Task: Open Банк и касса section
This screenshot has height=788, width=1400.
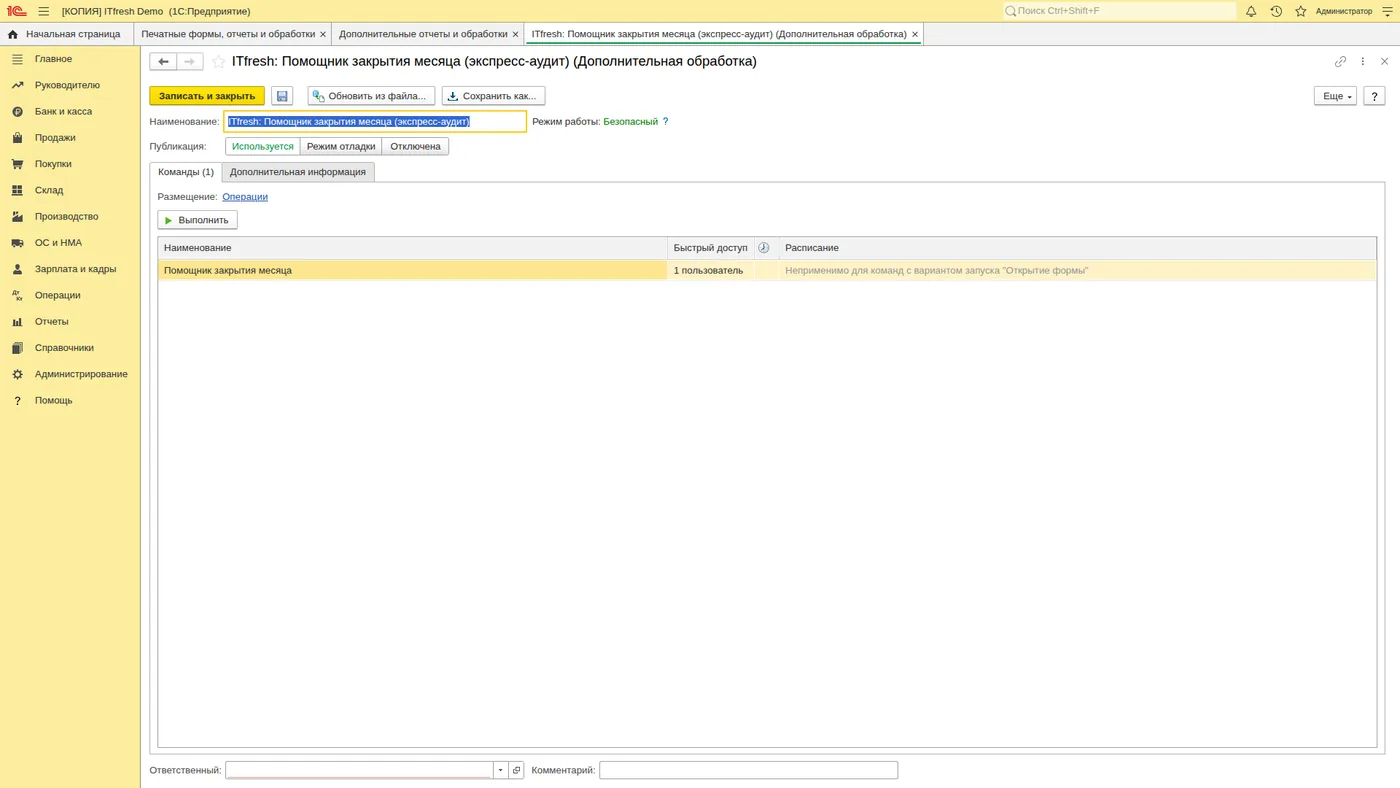Action: [63, 112]
